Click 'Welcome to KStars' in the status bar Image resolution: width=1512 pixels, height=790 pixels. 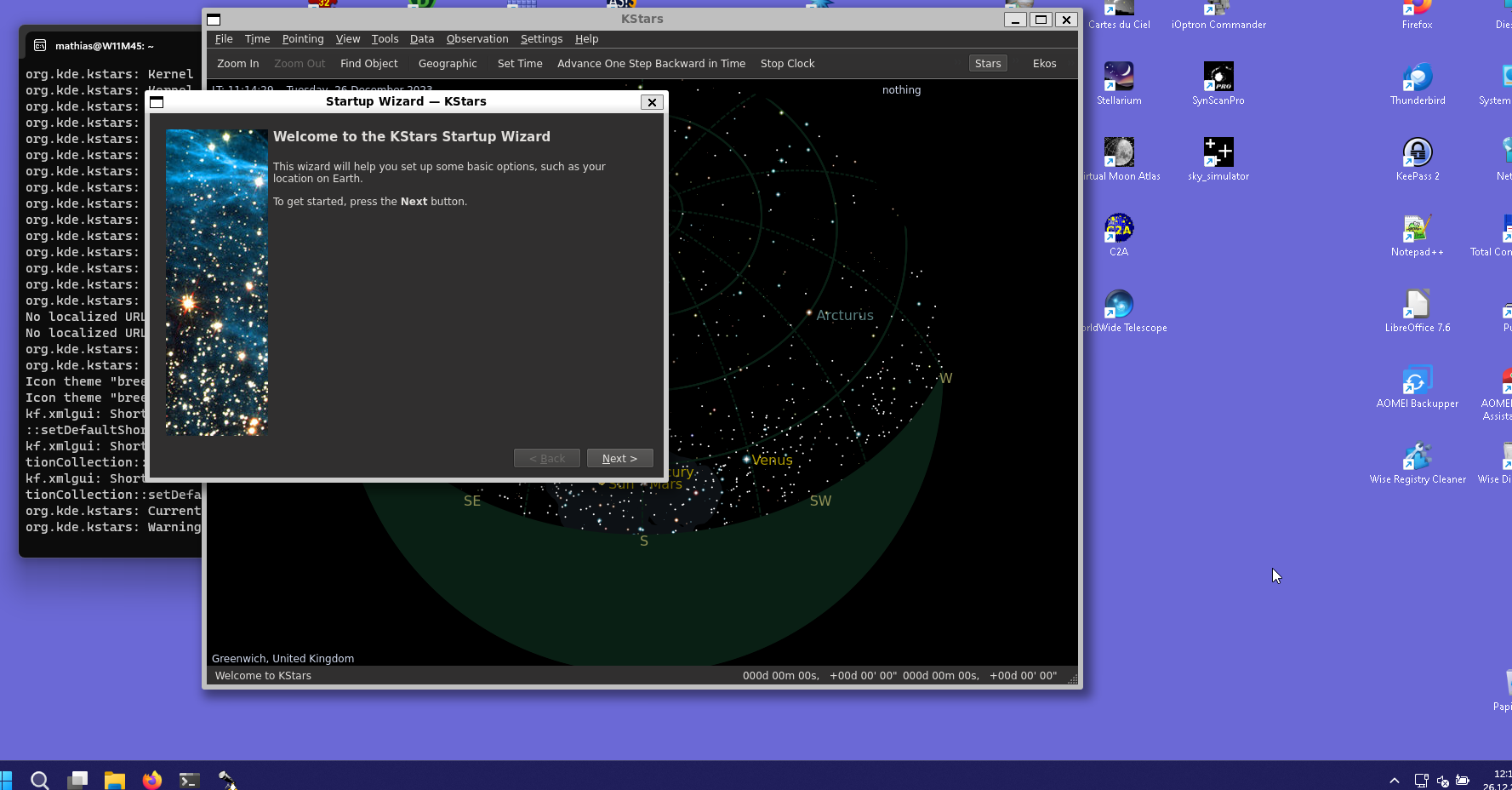[263, 676]
